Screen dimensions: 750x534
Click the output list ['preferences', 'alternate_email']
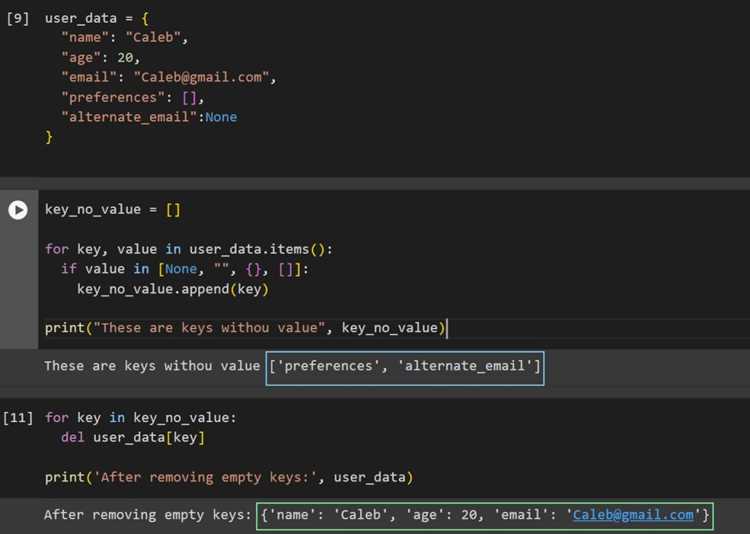(405, 366)
